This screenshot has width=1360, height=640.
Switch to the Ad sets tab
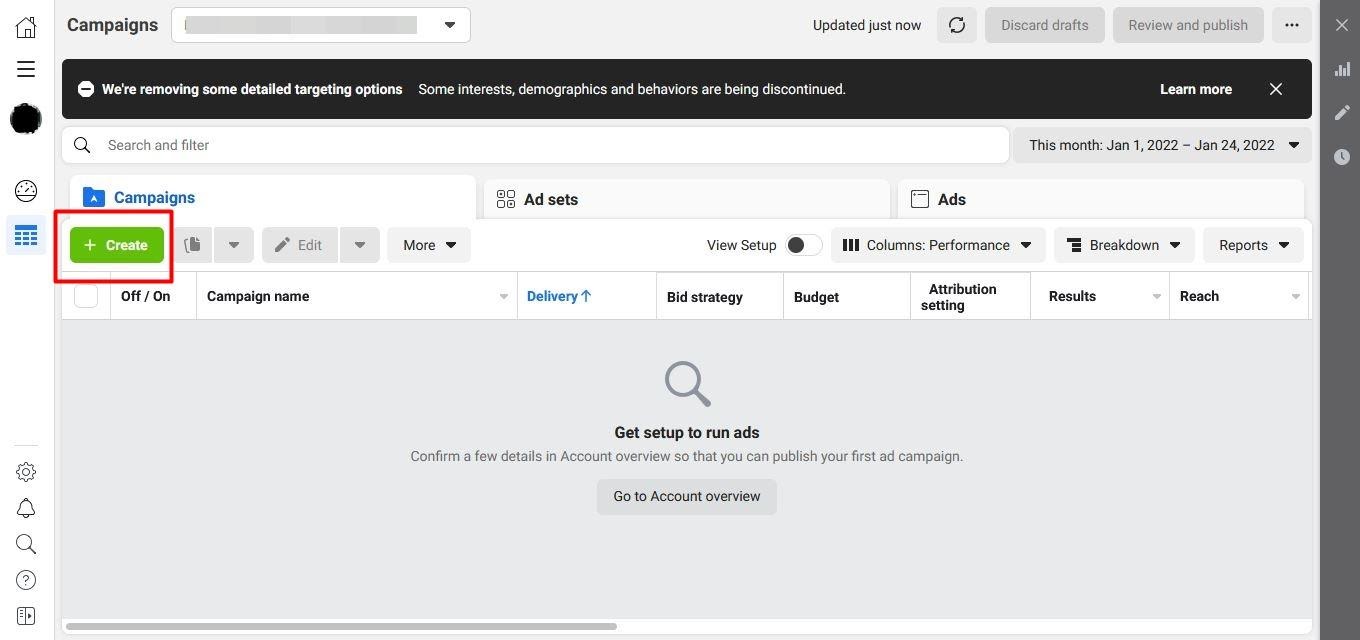point(687,199)
